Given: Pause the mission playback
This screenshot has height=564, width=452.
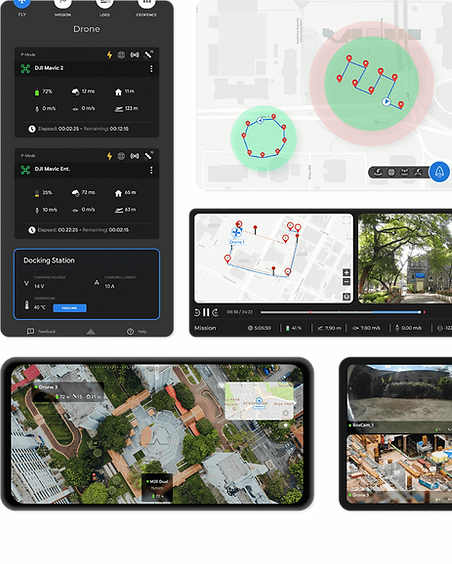Looking at the screenshot, I should tap(206, 312).
